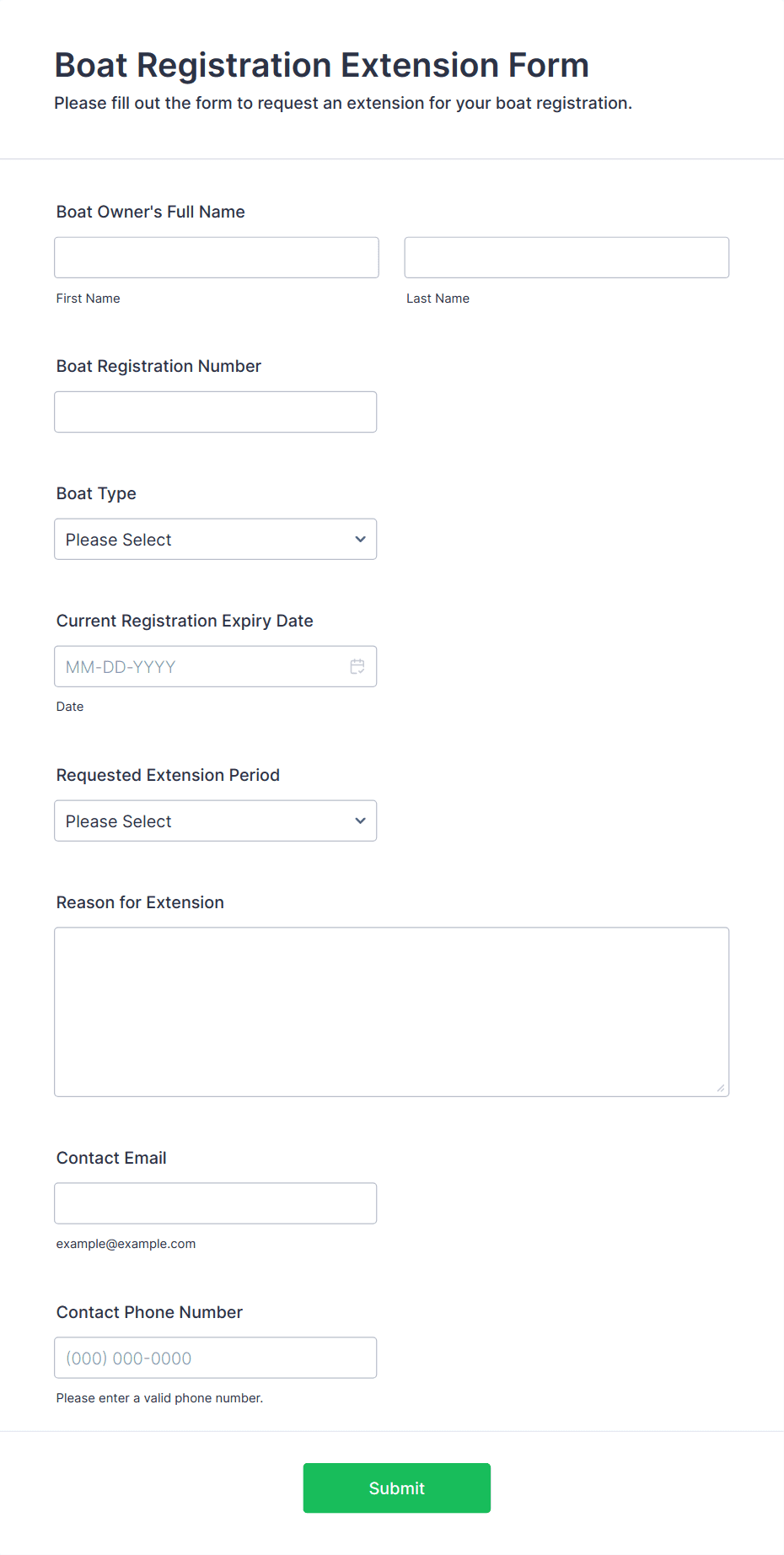Image resolution: width=784 pixels, height=1555 pixels.
Task: Open the Boat Type dropdown
Action: pyautogui.click(x=216, y=539)
